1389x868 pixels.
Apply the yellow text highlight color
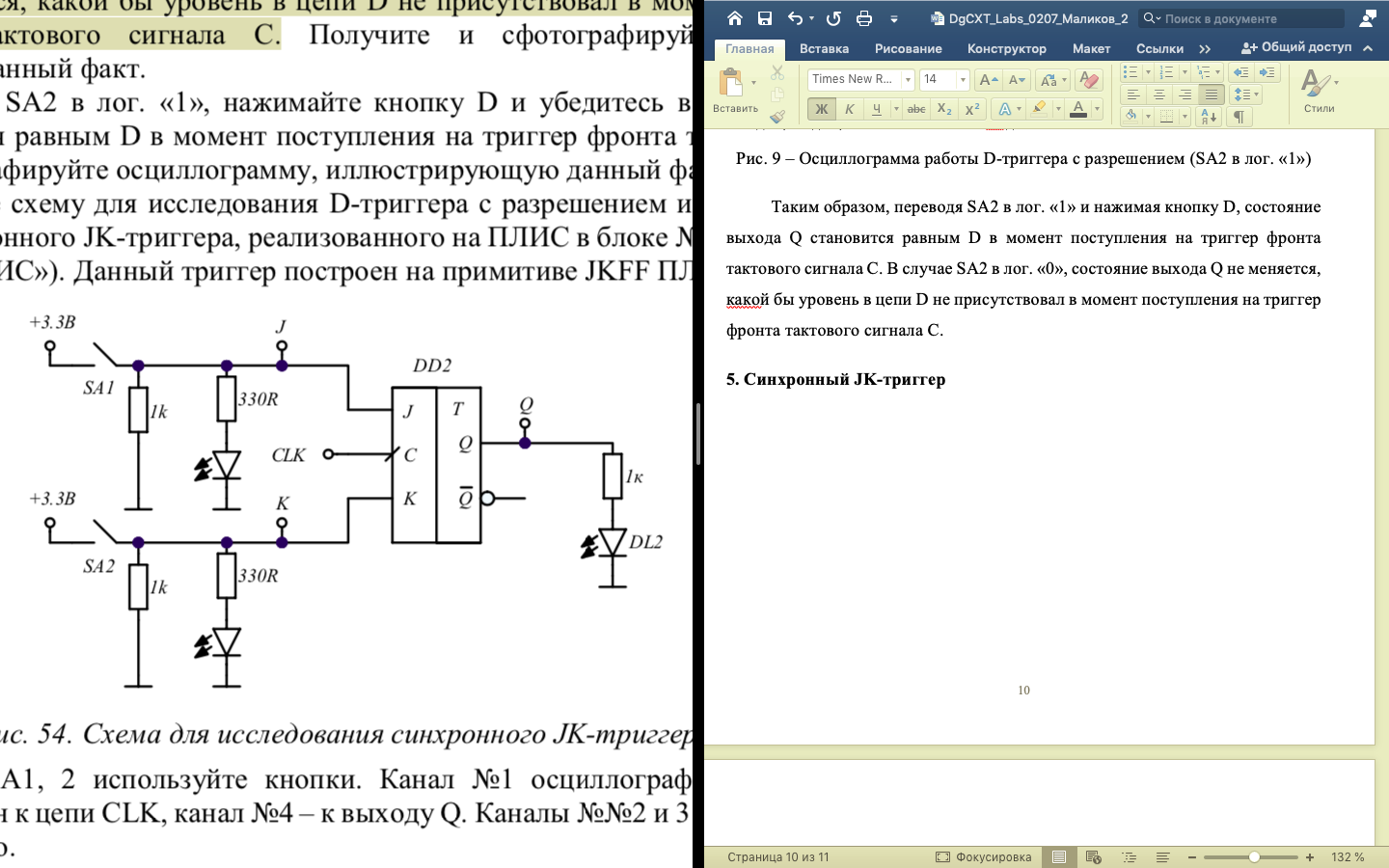(x=1039, y=109)
